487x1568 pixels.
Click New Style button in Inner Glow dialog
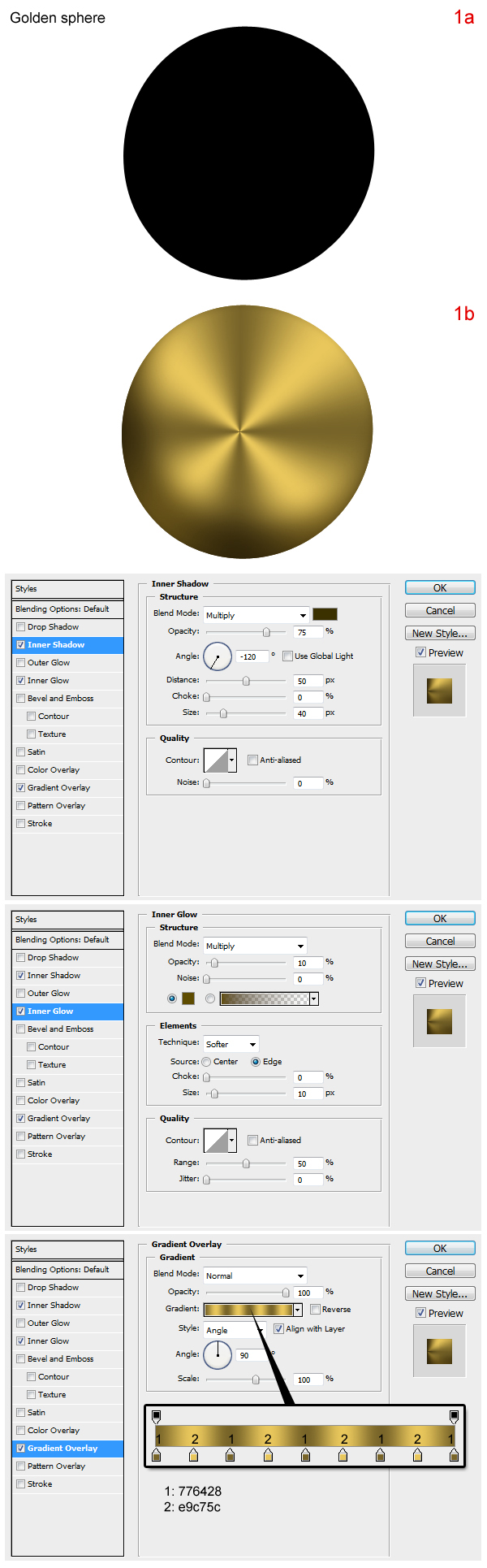pyautogui.click(x=440, y=964)
